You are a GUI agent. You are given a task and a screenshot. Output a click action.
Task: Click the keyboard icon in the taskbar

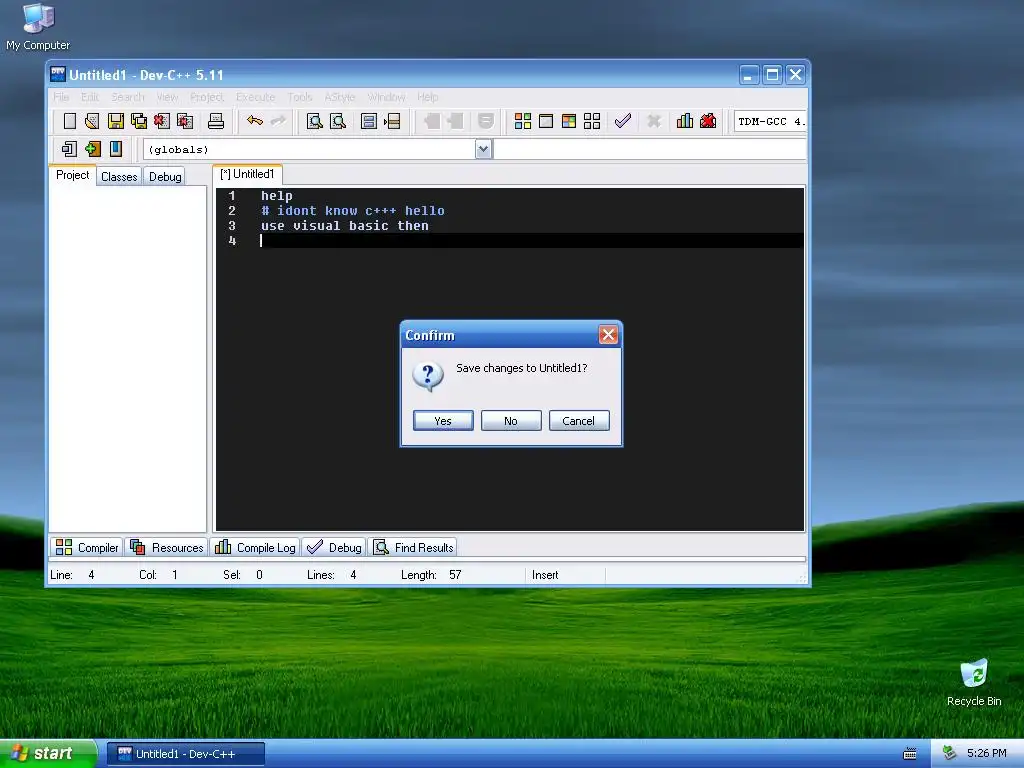pyautogui.click(x=910, y=754)
